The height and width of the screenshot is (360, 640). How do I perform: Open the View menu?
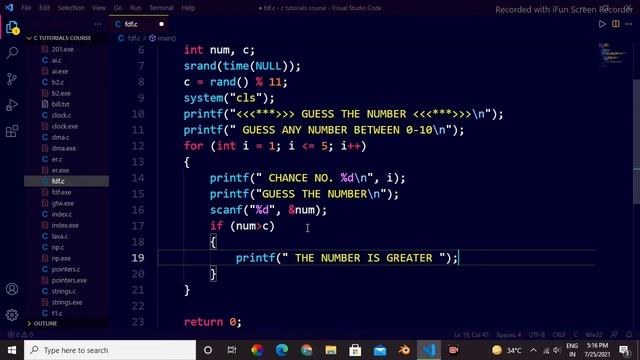point(99,8)
